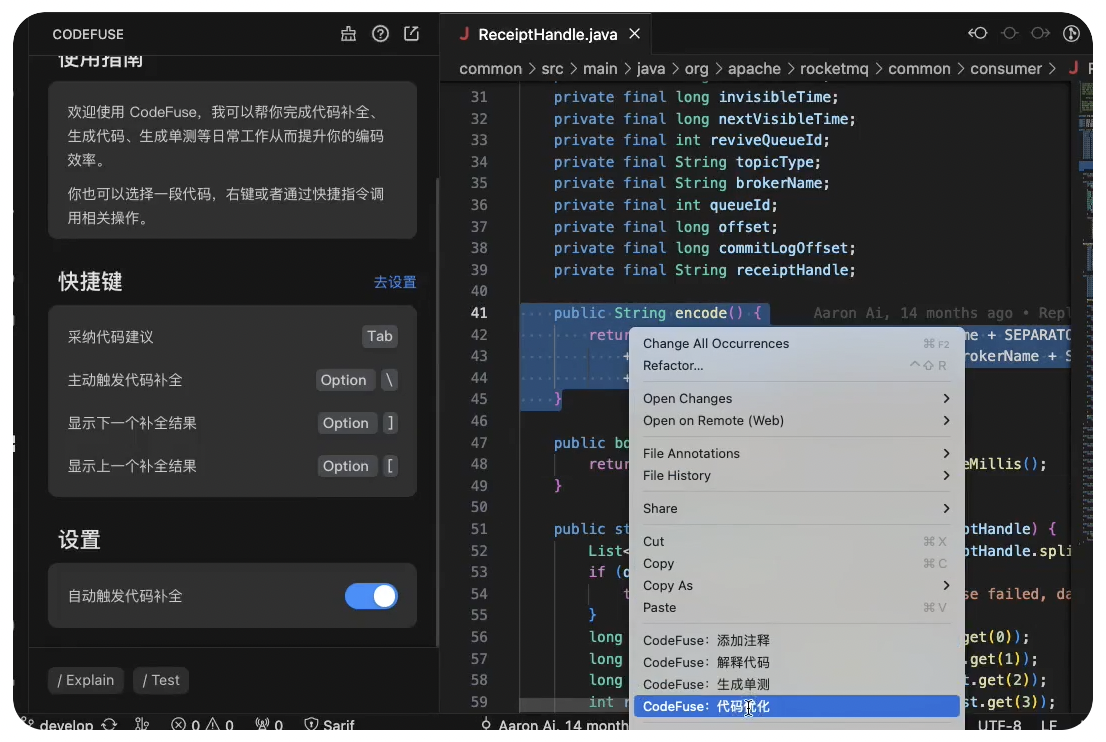1106x742 pixels.
Task: Choose Refactor... in the context menu
Action: coord(796,365)
